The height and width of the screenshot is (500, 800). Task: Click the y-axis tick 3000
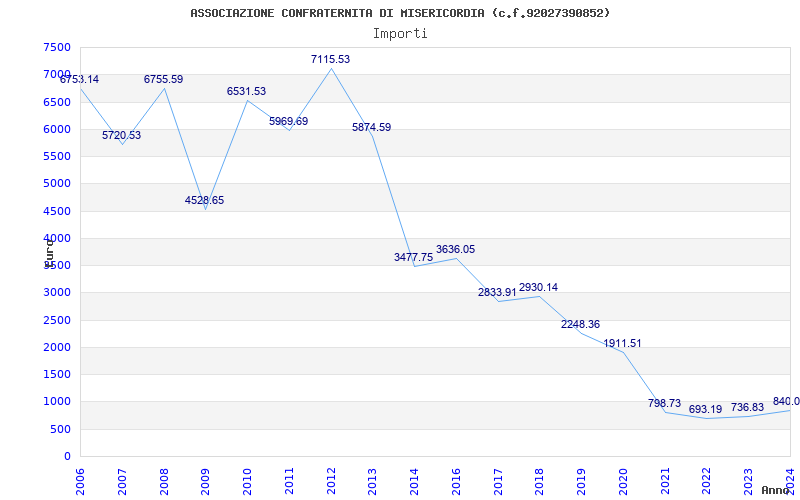[x=57, y=293]
